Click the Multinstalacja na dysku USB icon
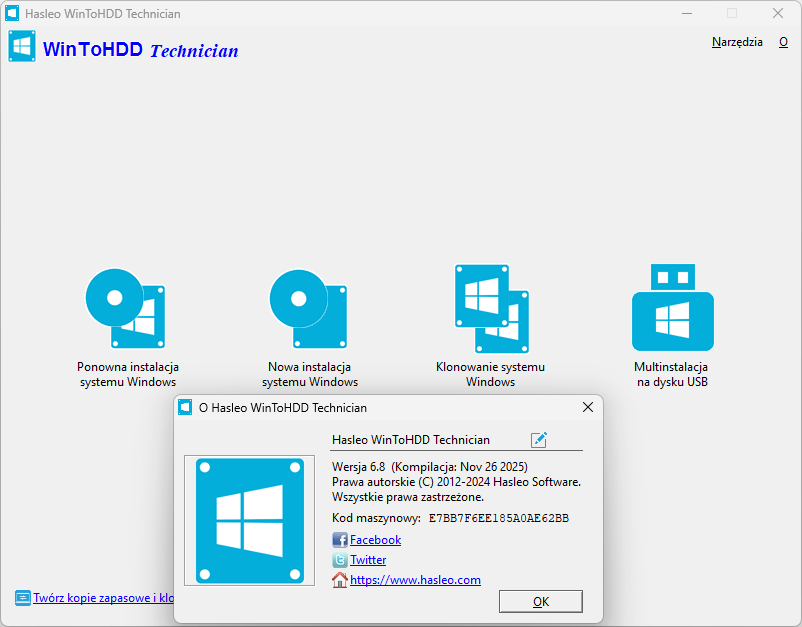The image size is (802, 627). pos(673,307)
